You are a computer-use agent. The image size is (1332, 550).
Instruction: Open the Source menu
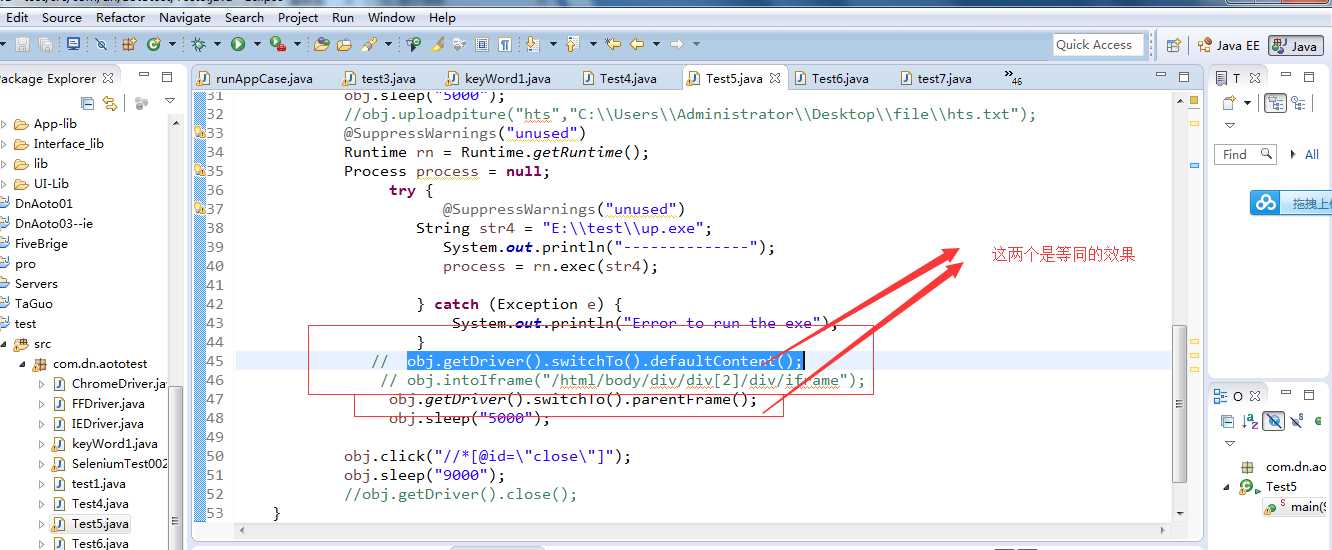click(x=62, y=17)
